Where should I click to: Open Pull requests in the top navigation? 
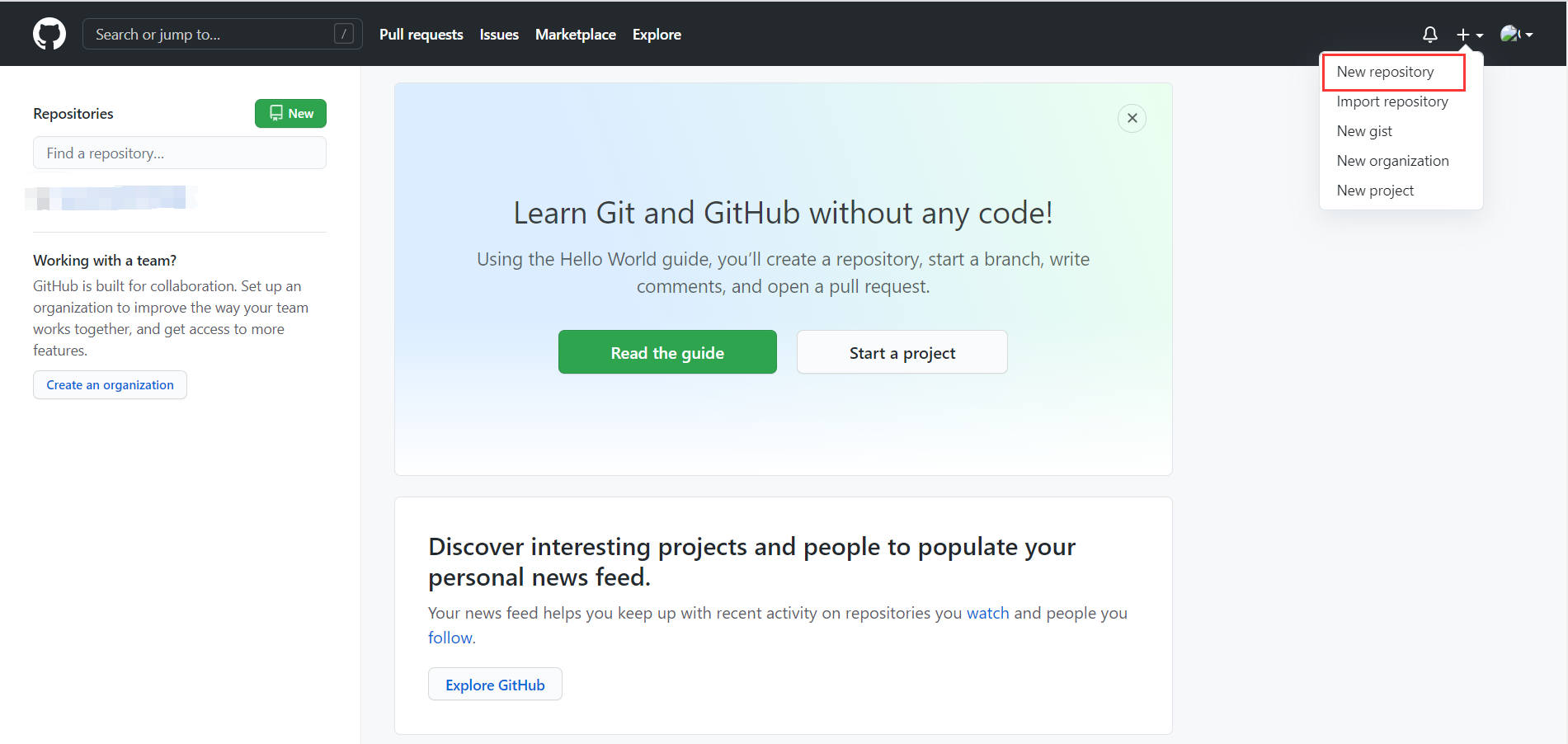click(x=421, y=35)
